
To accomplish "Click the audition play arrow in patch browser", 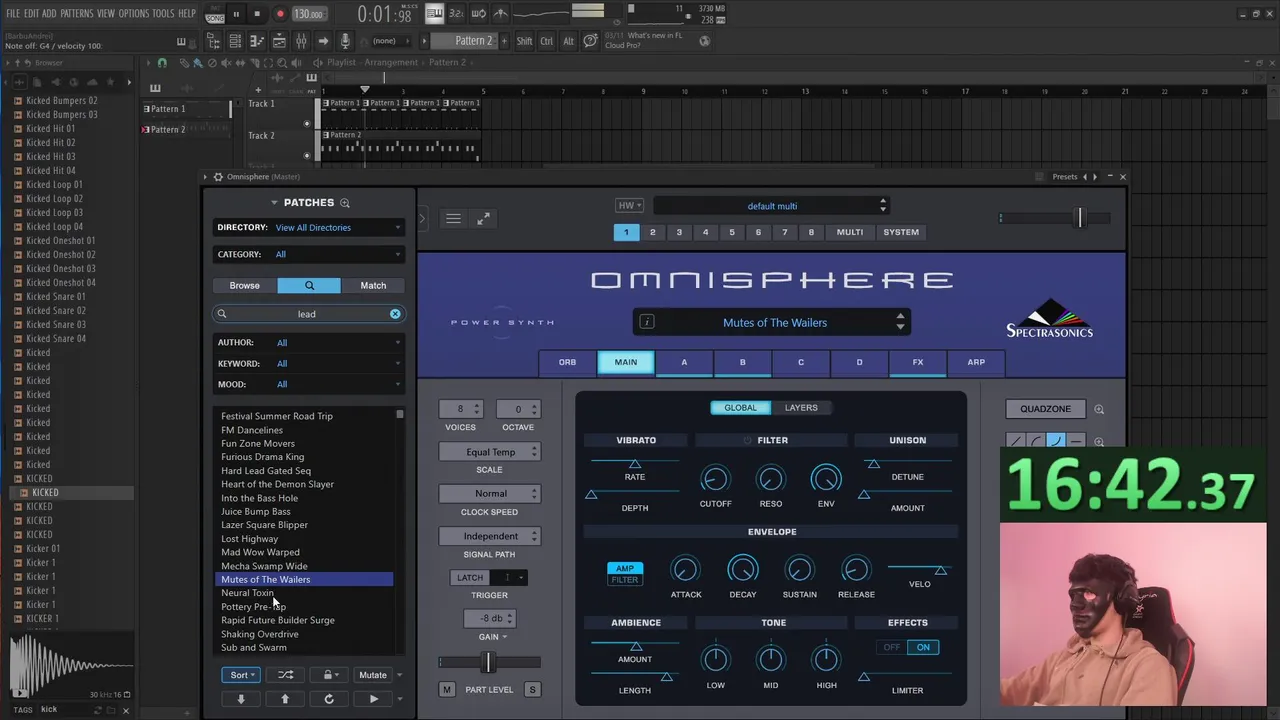I will coord(374,699).
